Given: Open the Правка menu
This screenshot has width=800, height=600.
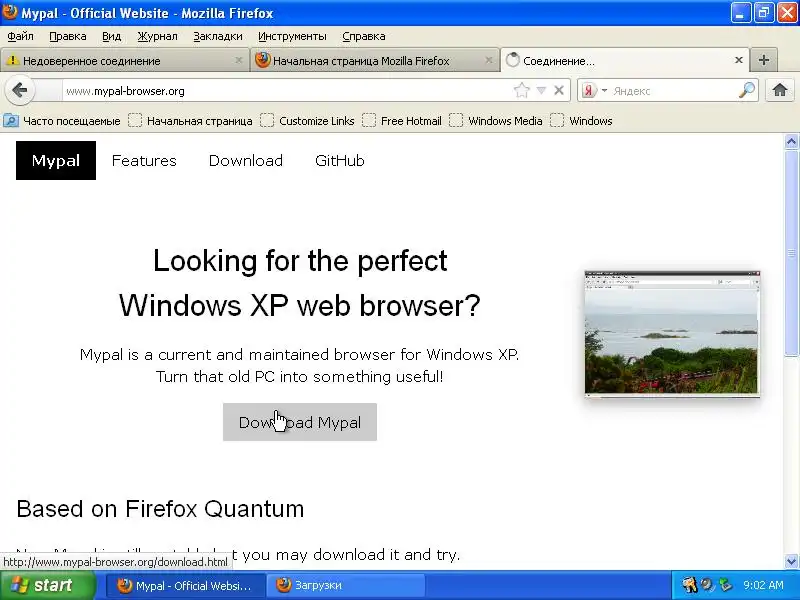Looking at the screenshot, I should click(68, 36).
